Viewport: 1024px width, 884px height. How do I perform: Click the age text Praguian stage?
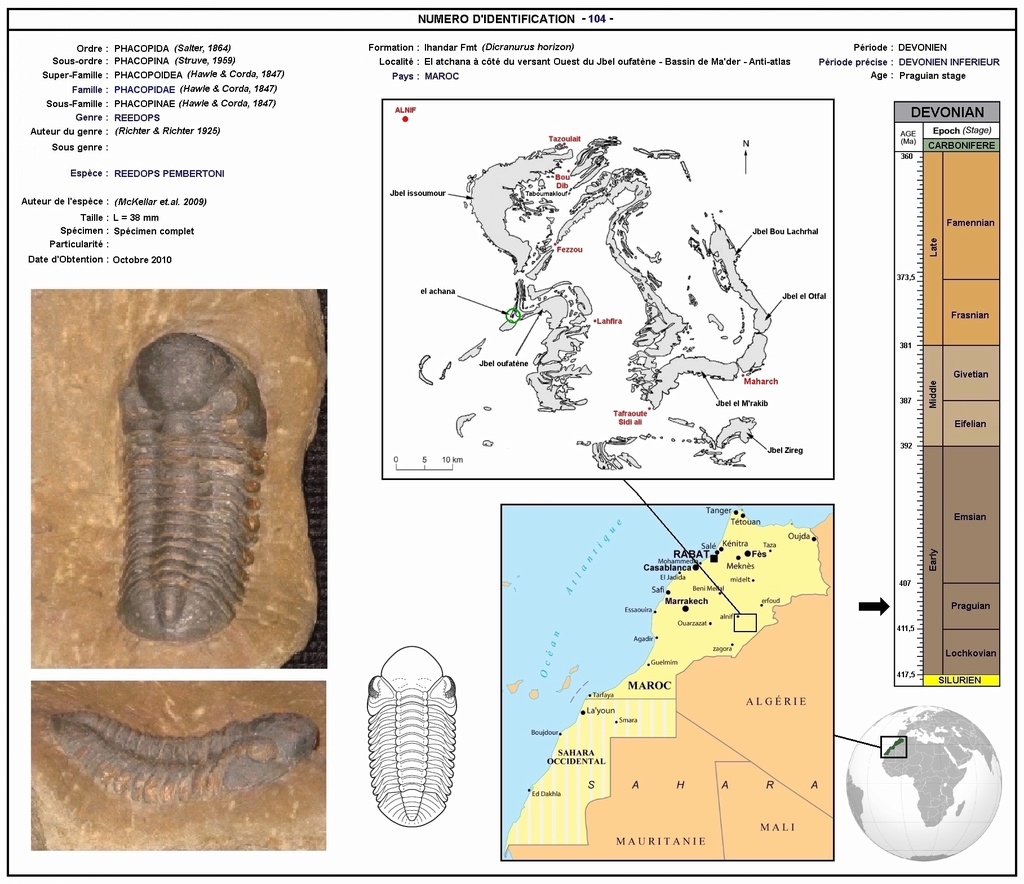point(932,76)
